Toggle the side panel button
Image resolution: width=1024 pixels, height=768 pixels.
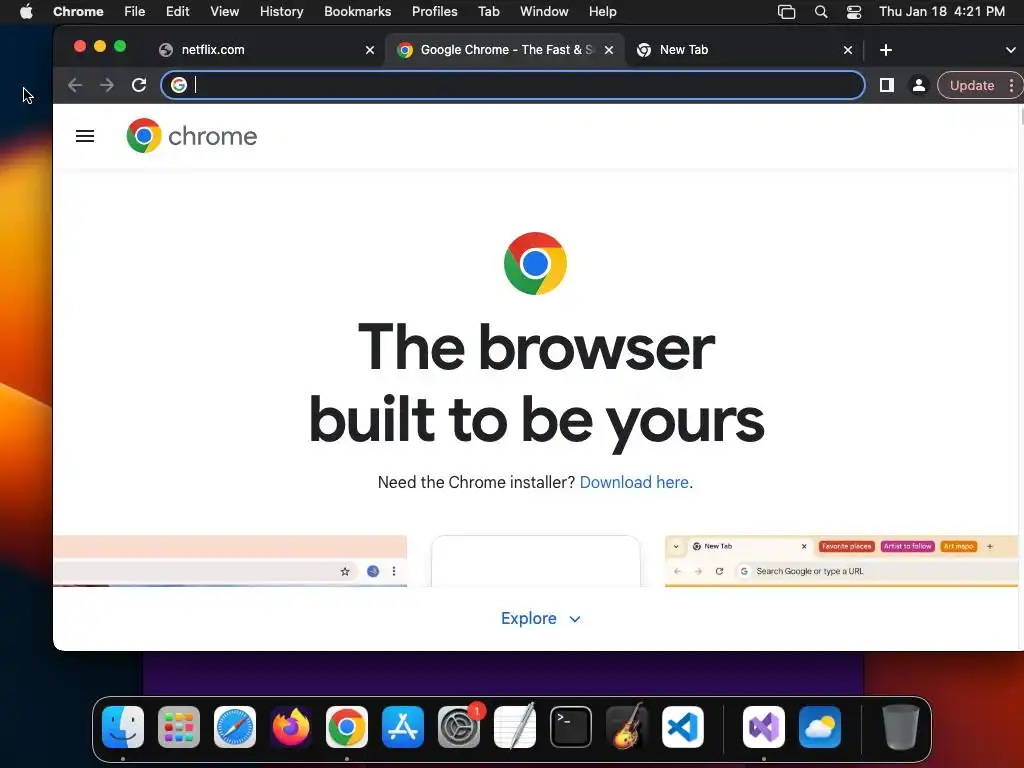tap(886, 85)
